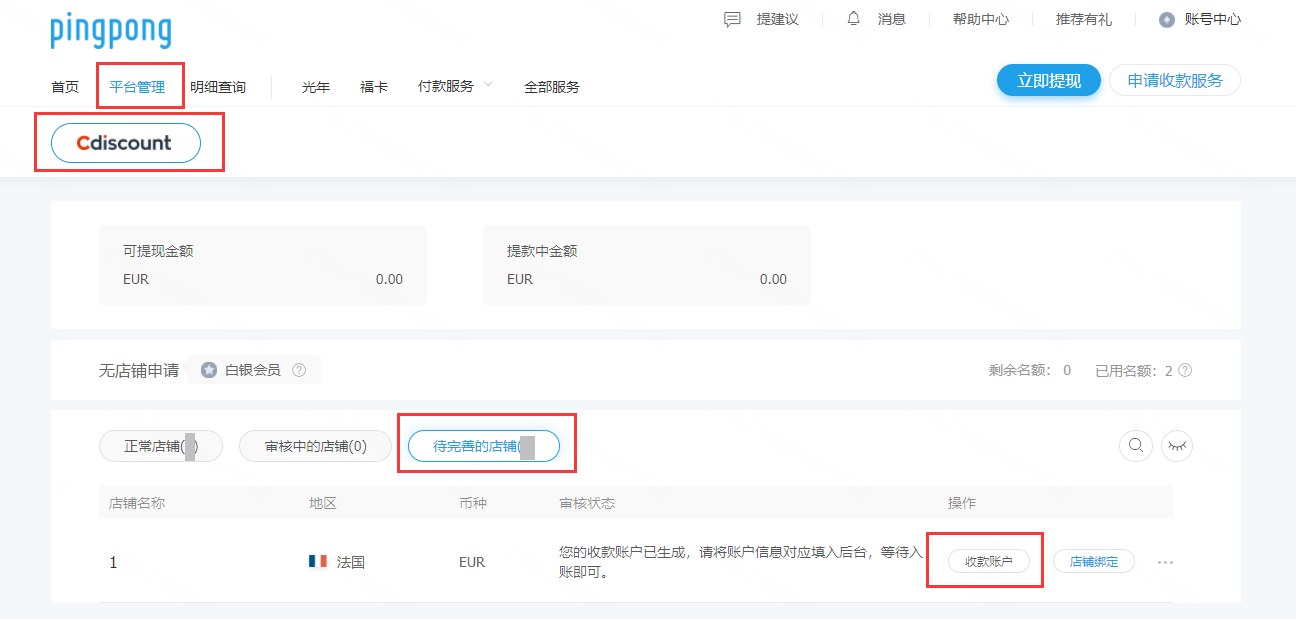1296x619 pixels.
Task: Click 提建议 link
Action: [778, 19]
